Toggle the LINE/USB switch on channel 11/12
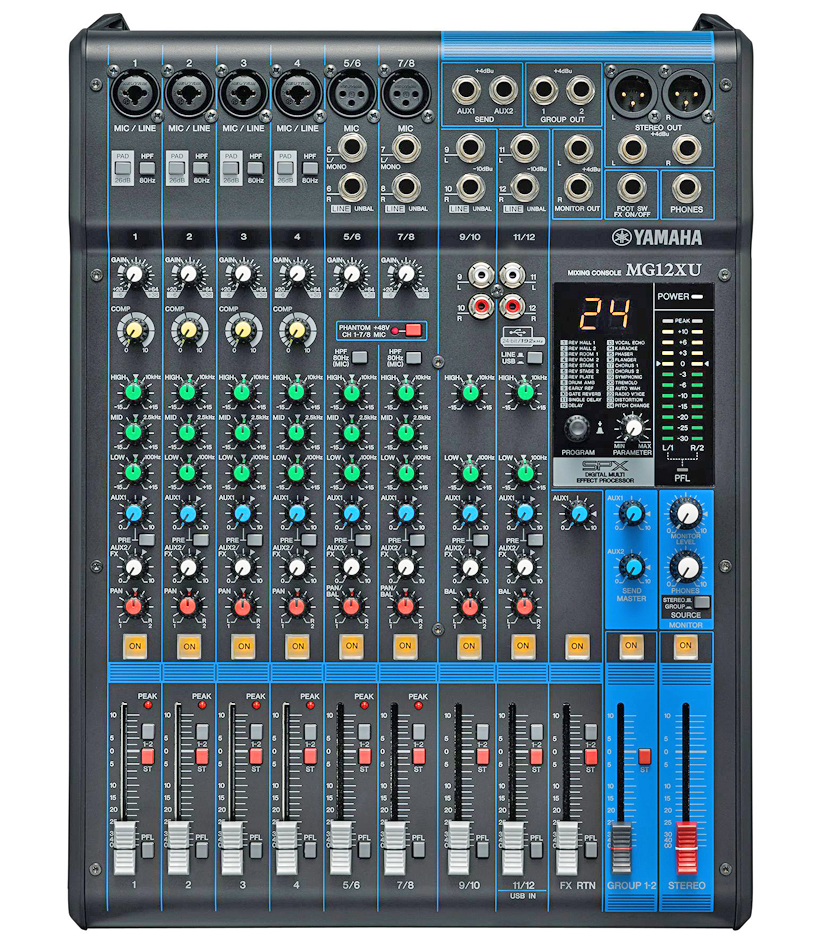The height and width of the screenshot is (948, 820). click(534, 357)
